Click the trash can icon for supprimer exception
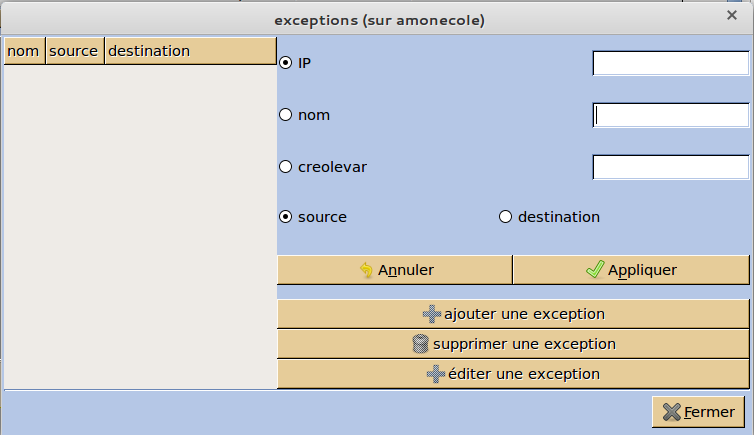The width and height of the screenshot is (754, 435). tap(420, 344)
